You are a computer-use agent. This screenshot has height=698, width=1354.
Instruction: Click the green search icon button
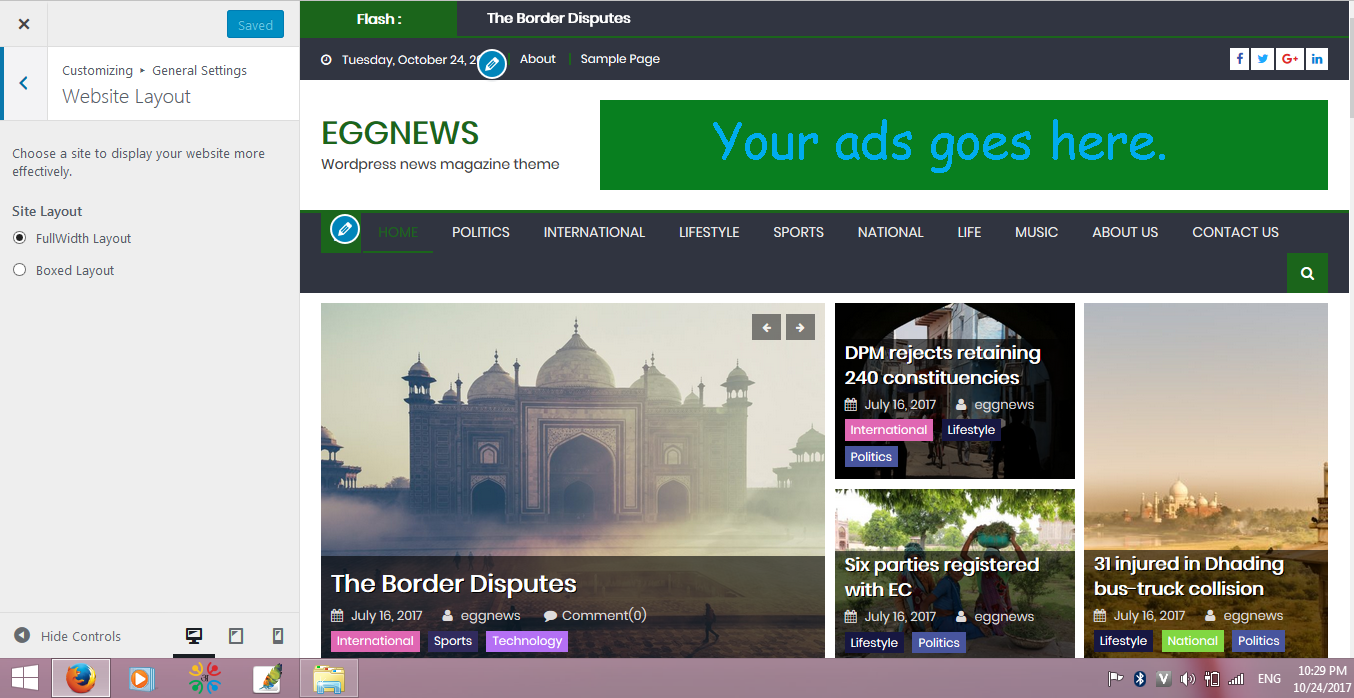tap(1307, 273)
